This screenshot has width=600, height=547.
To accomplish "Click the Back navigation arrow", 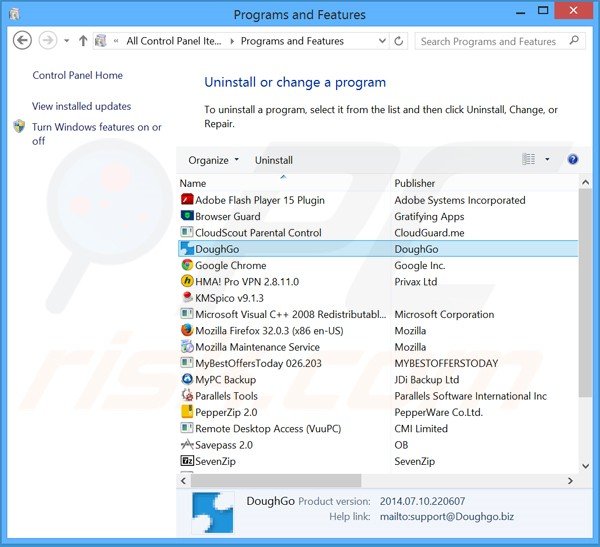I will [x=22, y=40].
